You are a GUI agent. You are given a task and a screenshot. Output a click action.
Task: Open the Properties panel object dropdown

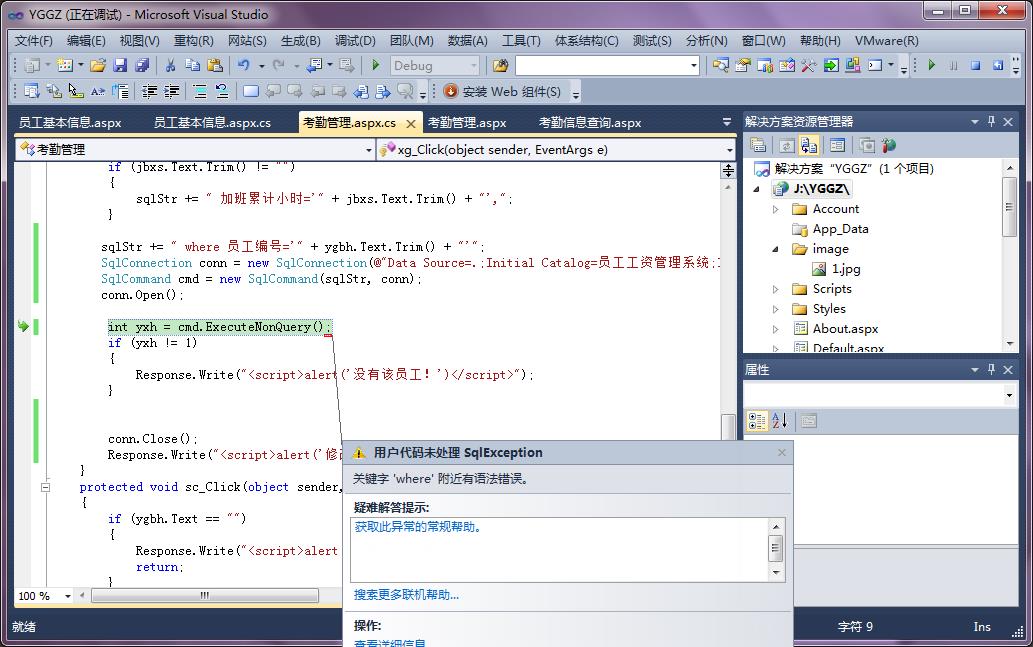[1009, 395]
